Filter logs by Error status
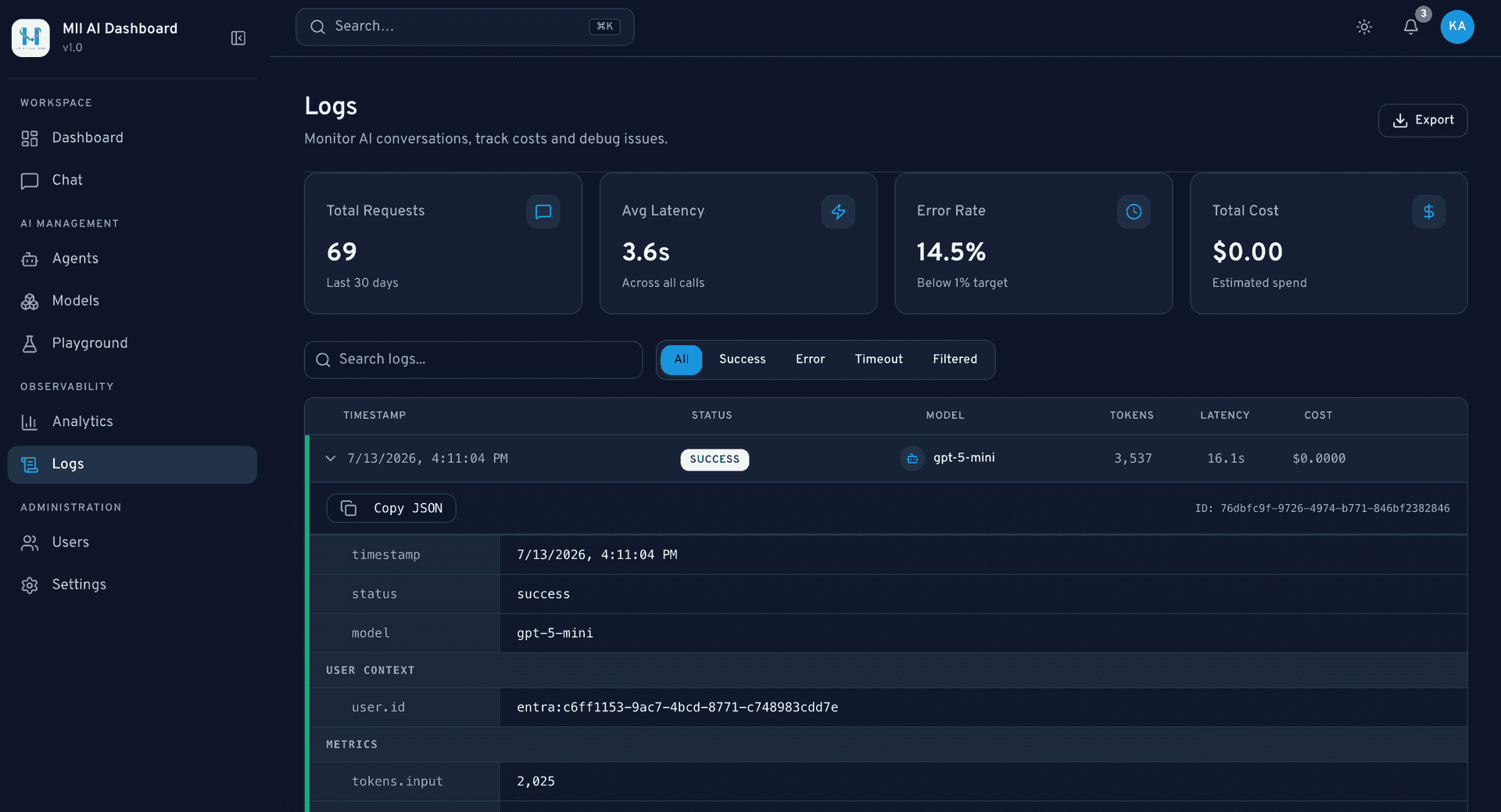Viewport: 1501px width, 812px height. coord(810,359)
